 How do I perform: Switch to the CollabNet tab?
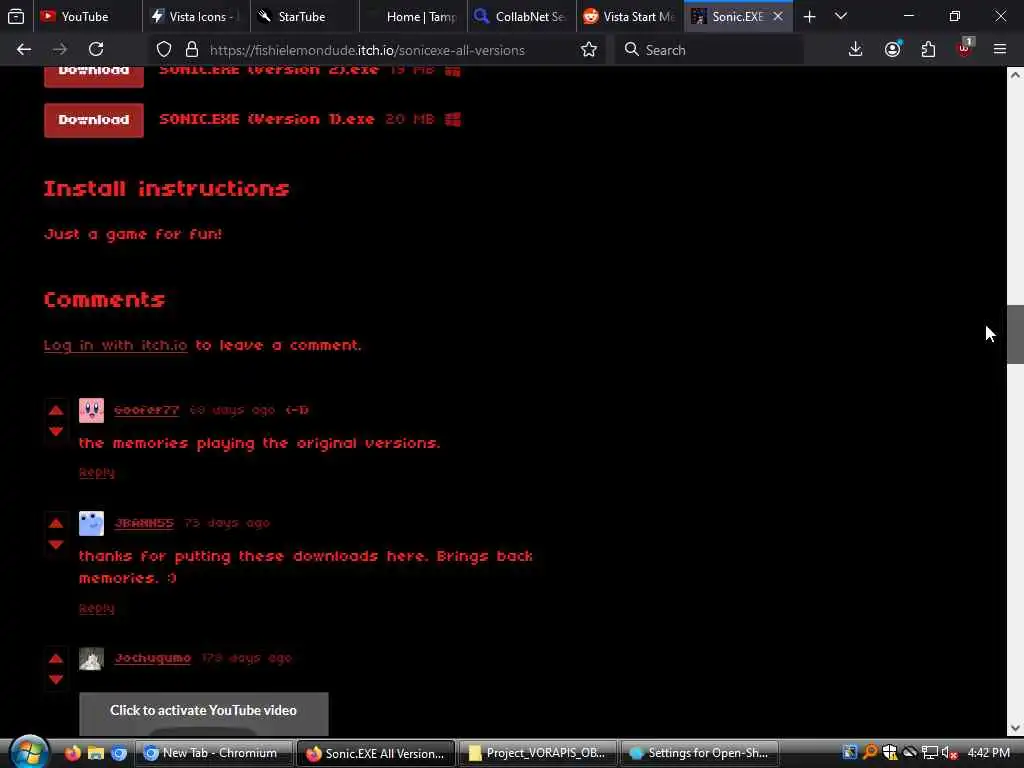click(521, 16)
